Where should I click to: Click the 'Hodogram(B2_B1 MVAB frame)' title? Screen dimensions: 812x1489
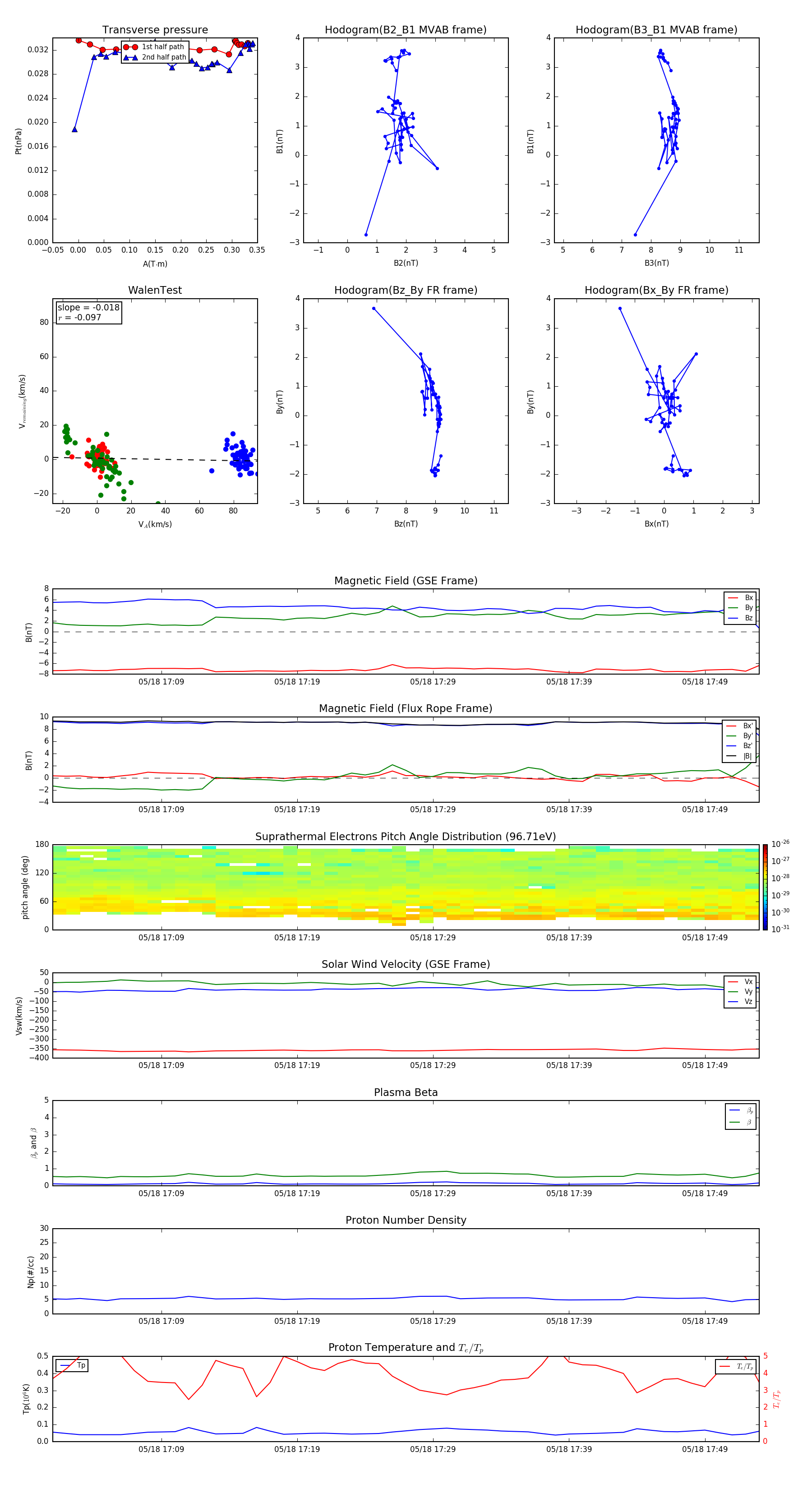[x=406, y=30]
